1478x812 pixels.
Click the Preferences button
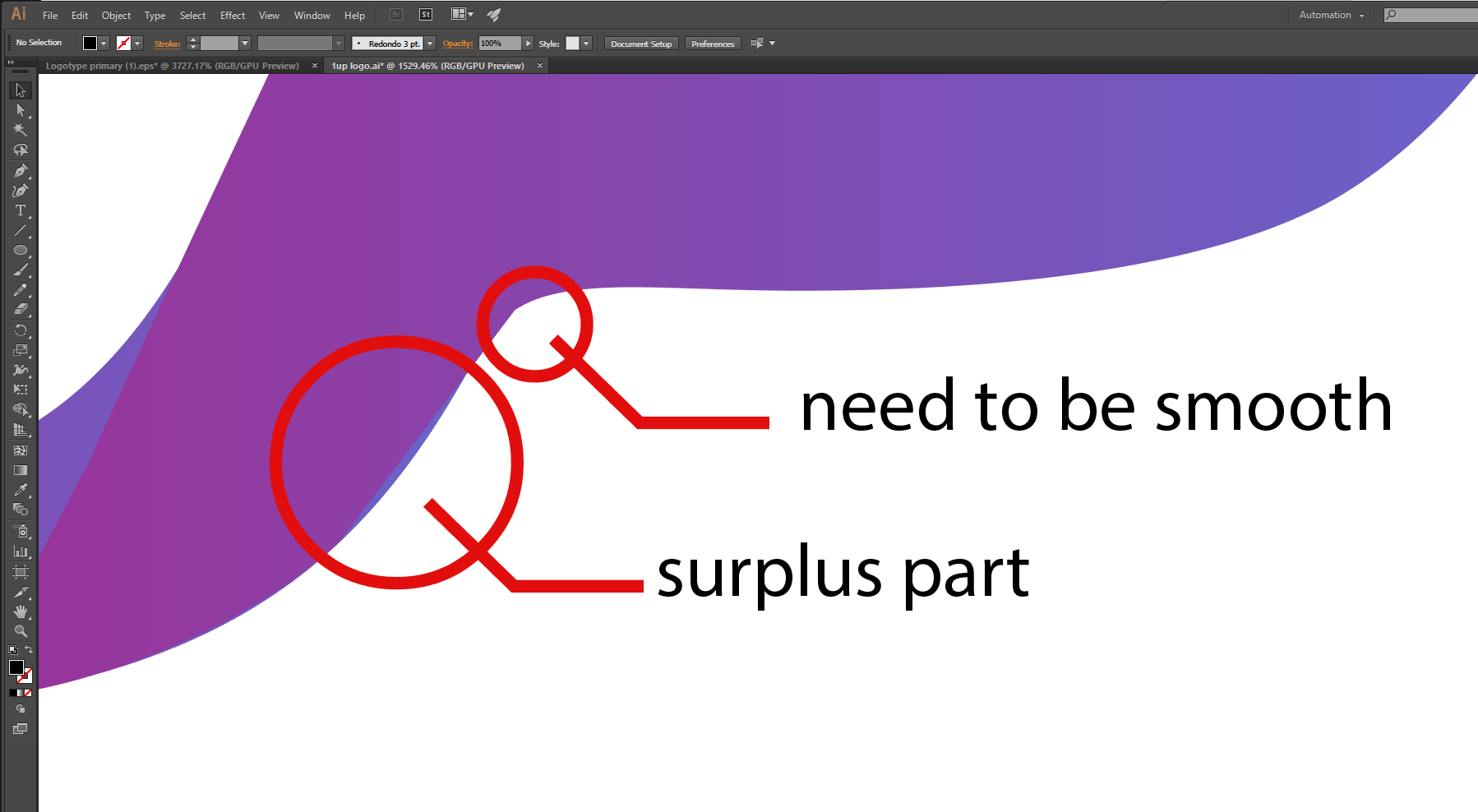713,44
